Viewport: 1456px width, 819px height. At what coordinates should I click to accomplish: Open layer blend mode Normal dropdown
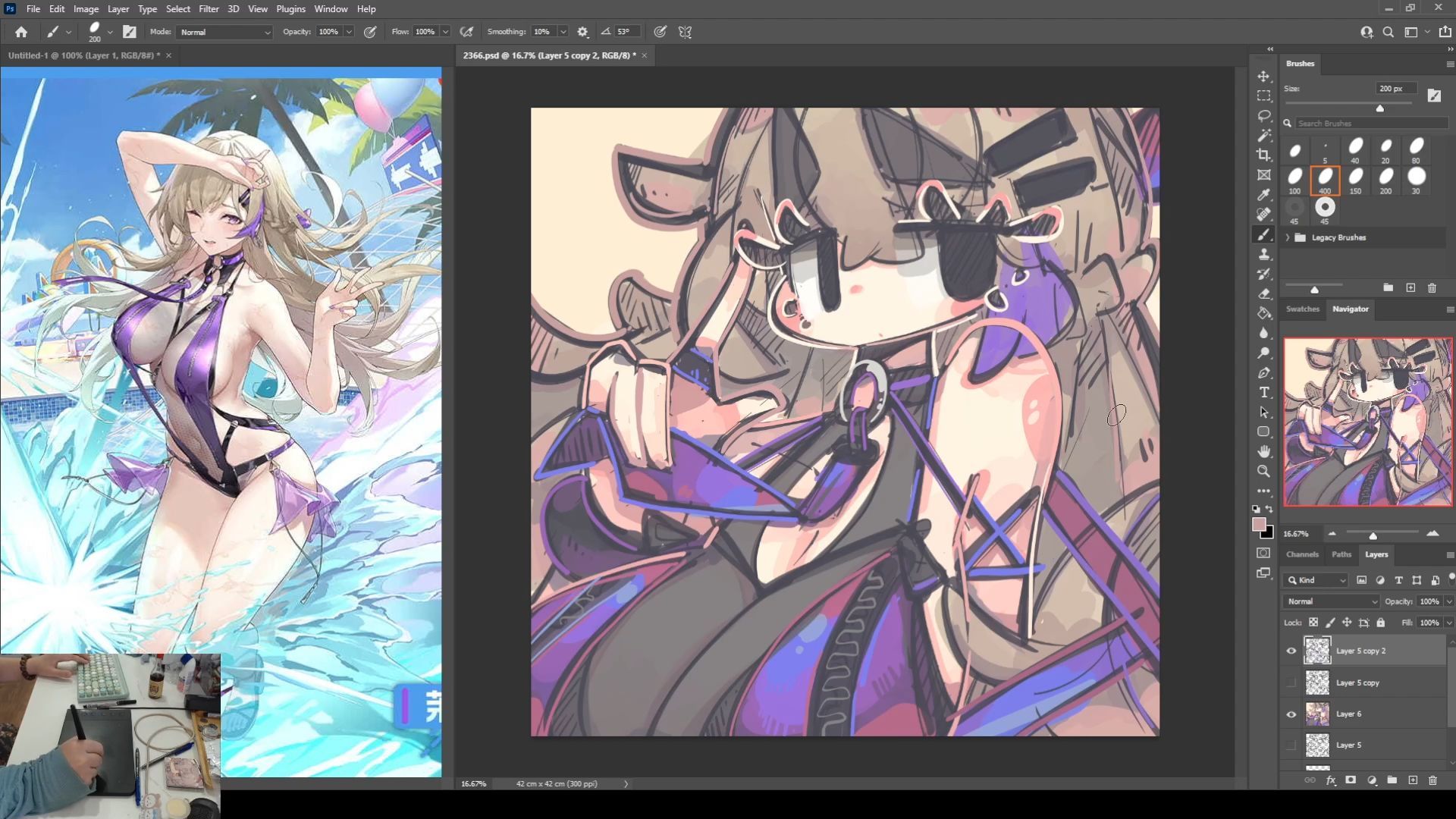(x=1331, y=601)
